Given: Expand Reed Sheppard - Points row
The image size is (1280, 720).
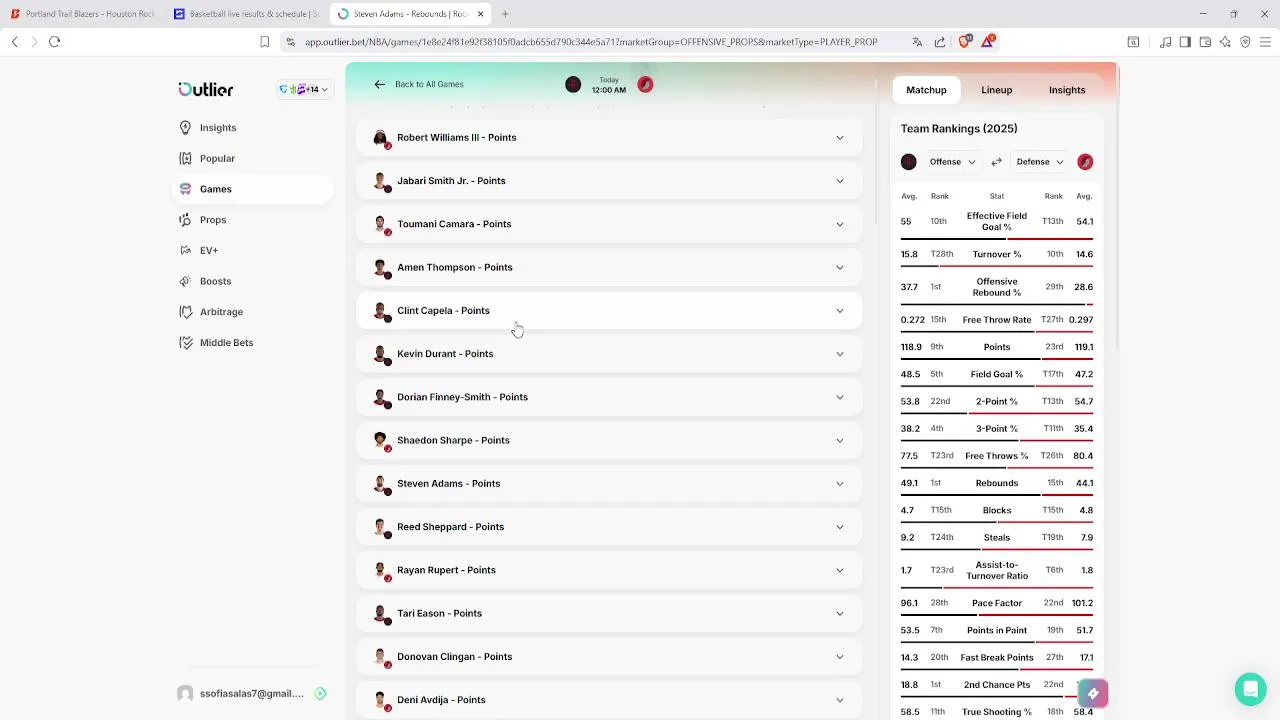Looking at the screenshot, I should coord(609,527).
